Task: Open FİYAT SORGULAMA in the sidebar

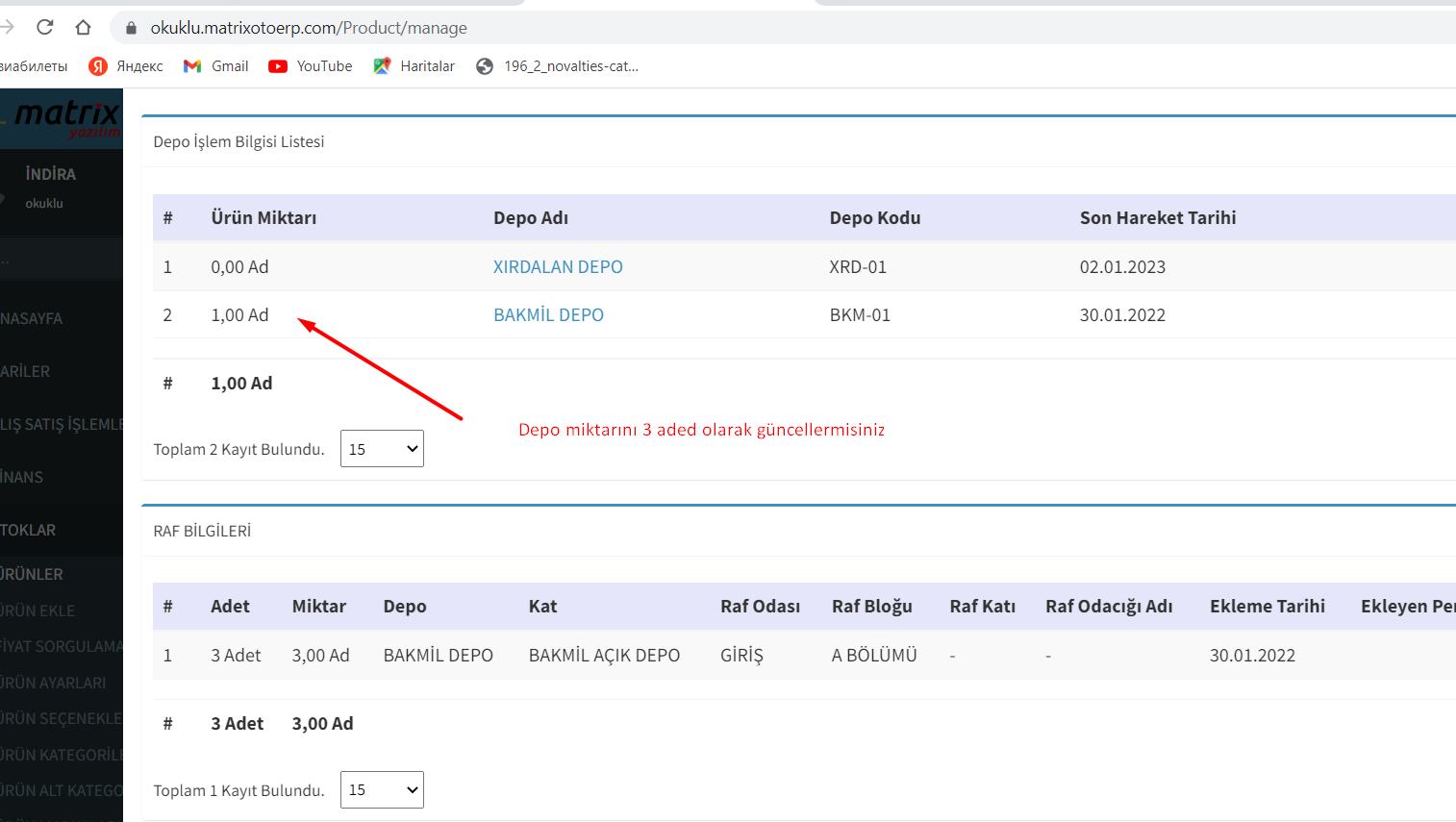Action: point(62,646)
